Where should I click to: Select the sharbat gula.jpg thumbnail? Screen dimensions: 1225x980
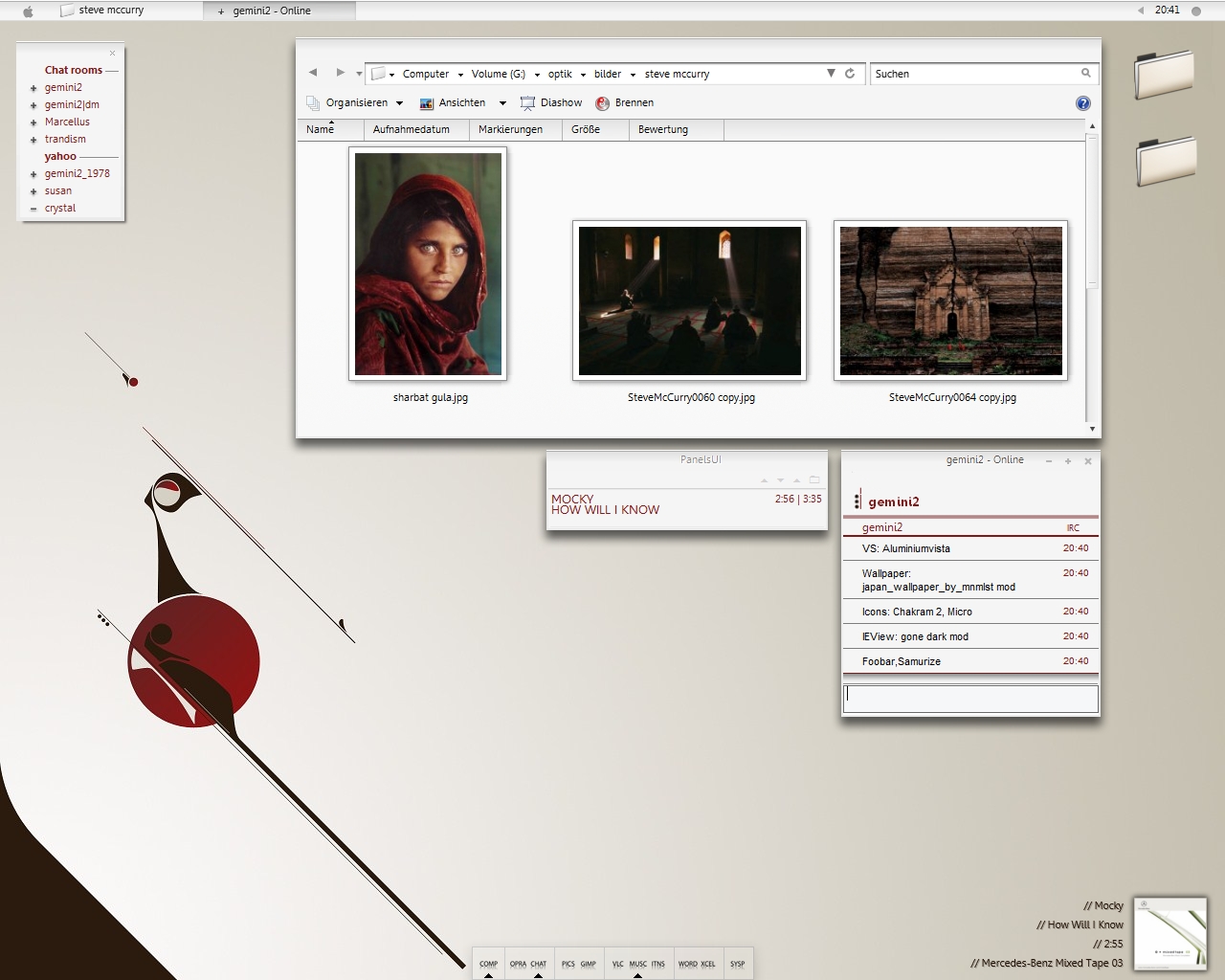pyautogui.click(x=428, y=264)
